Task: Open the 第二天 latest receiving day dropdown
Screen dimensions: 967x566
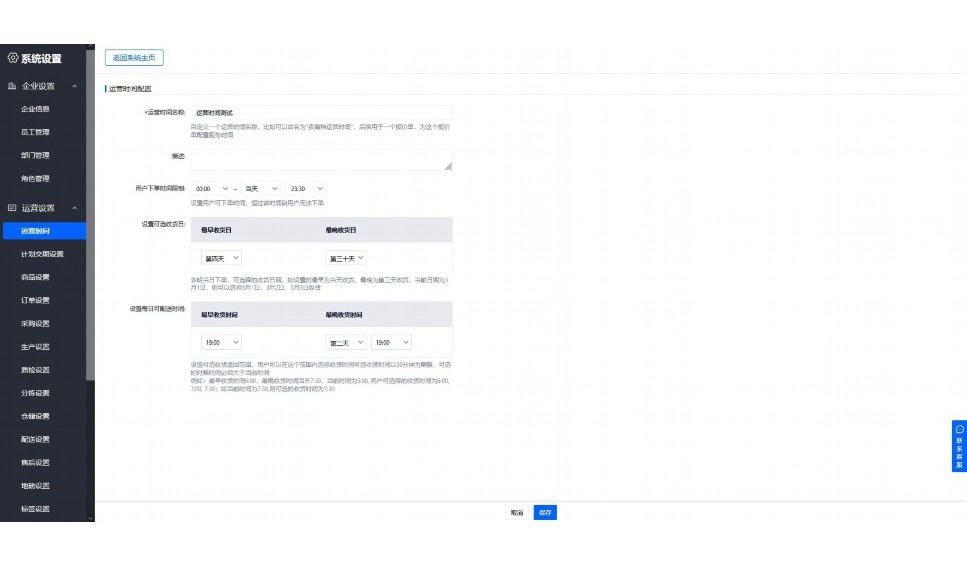Action: tap(346, 342)
